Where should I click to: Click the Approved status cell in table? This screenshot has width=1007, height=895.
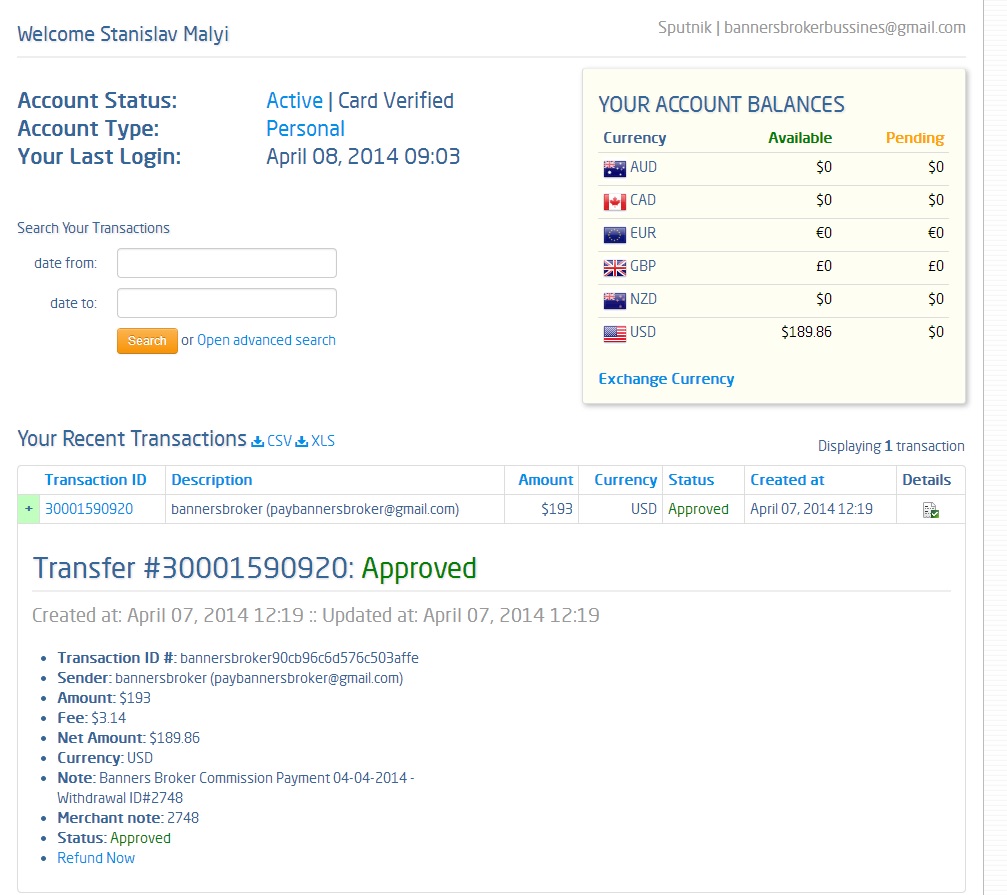pyautogui.click(x=698, y=509)
